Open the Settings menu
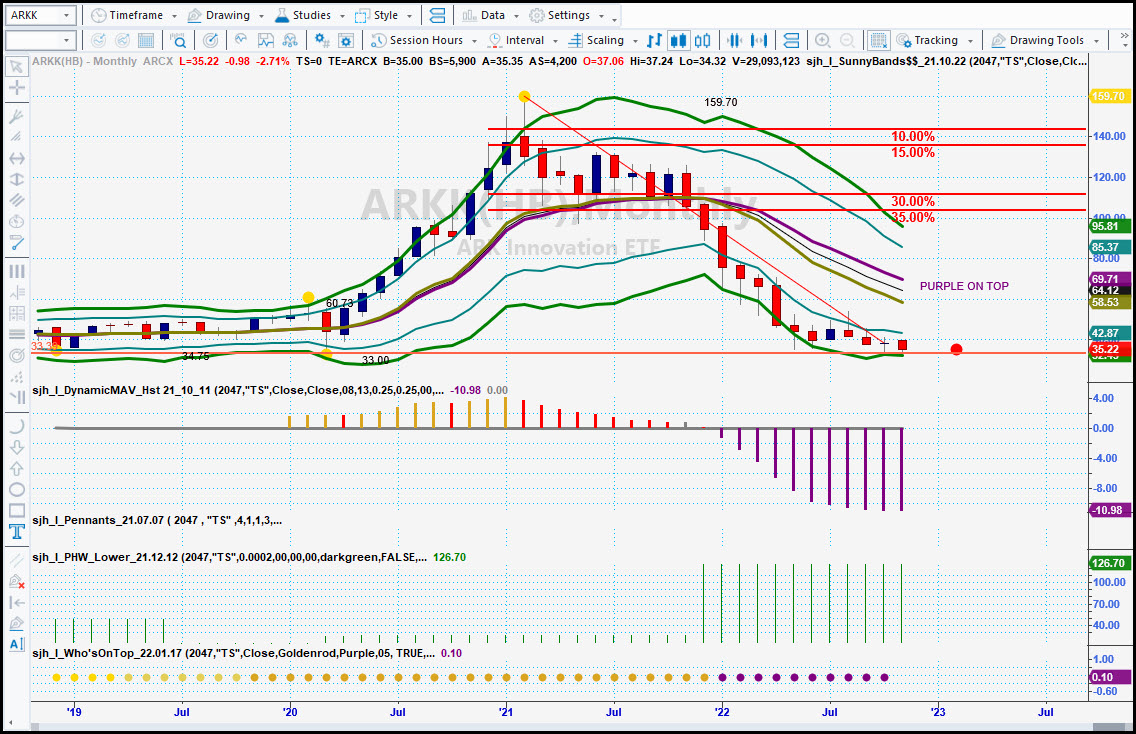 click(560, 15)
